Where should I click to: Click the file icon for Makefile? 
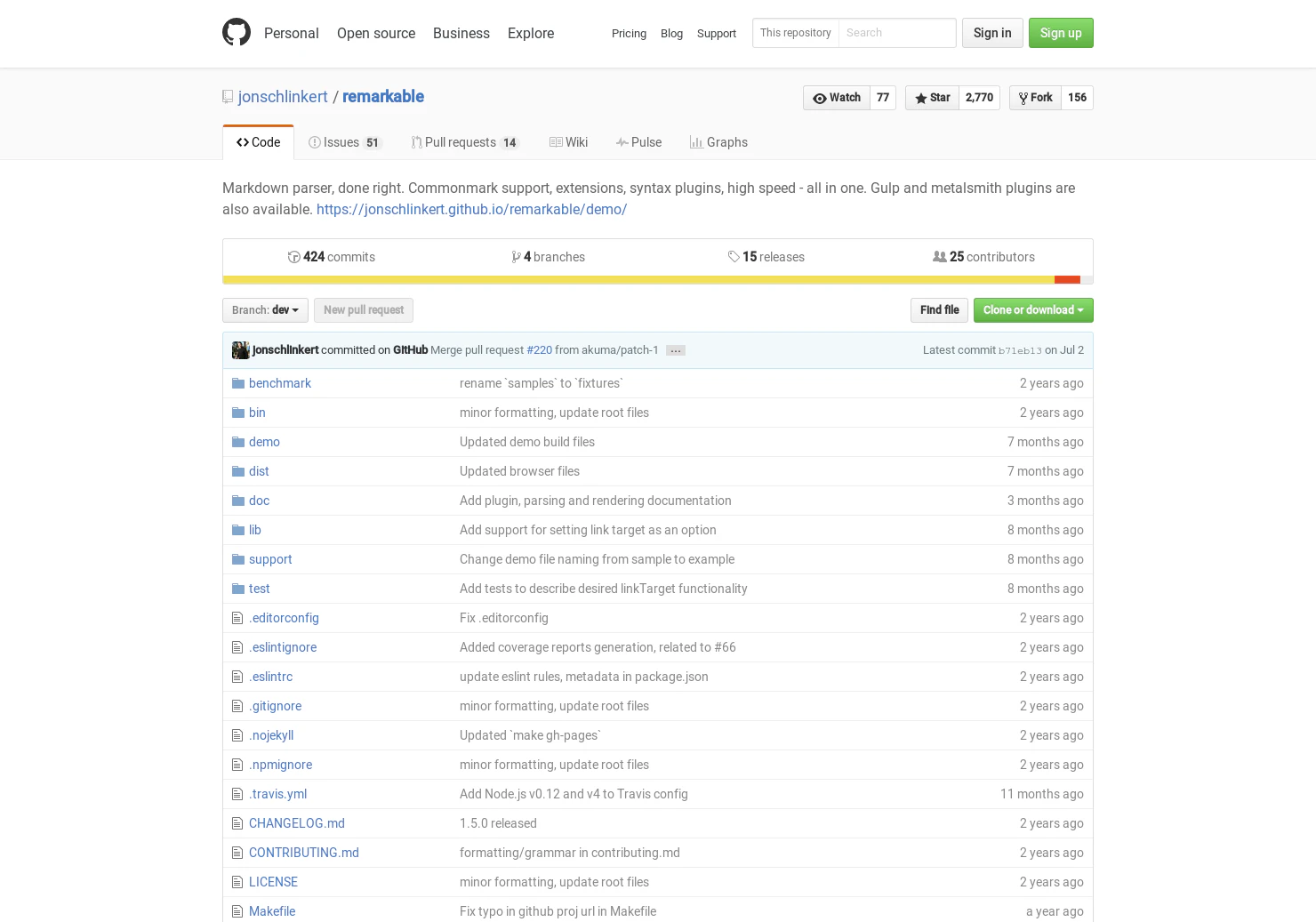pyautogui.click(x=237, y=911)
